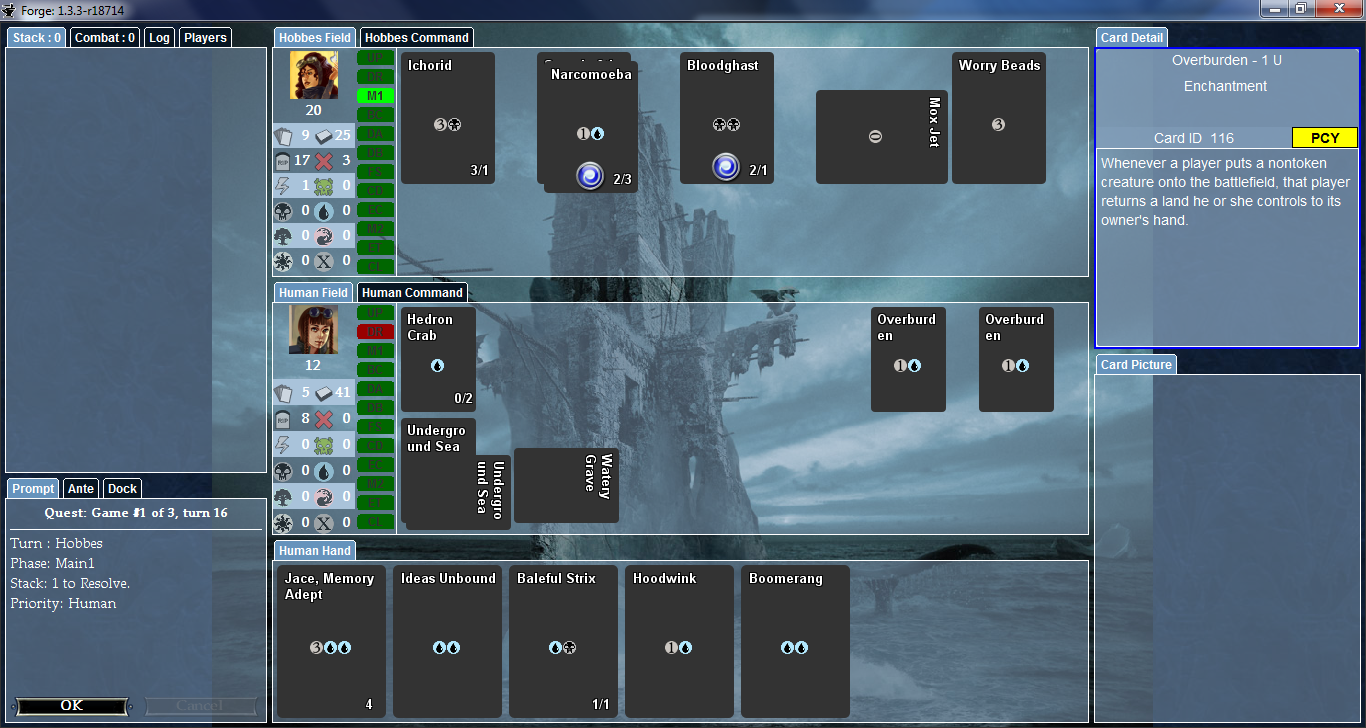Open the Human flashback lightning icon
The image size is (1366, 728).
tap(283, 444)
